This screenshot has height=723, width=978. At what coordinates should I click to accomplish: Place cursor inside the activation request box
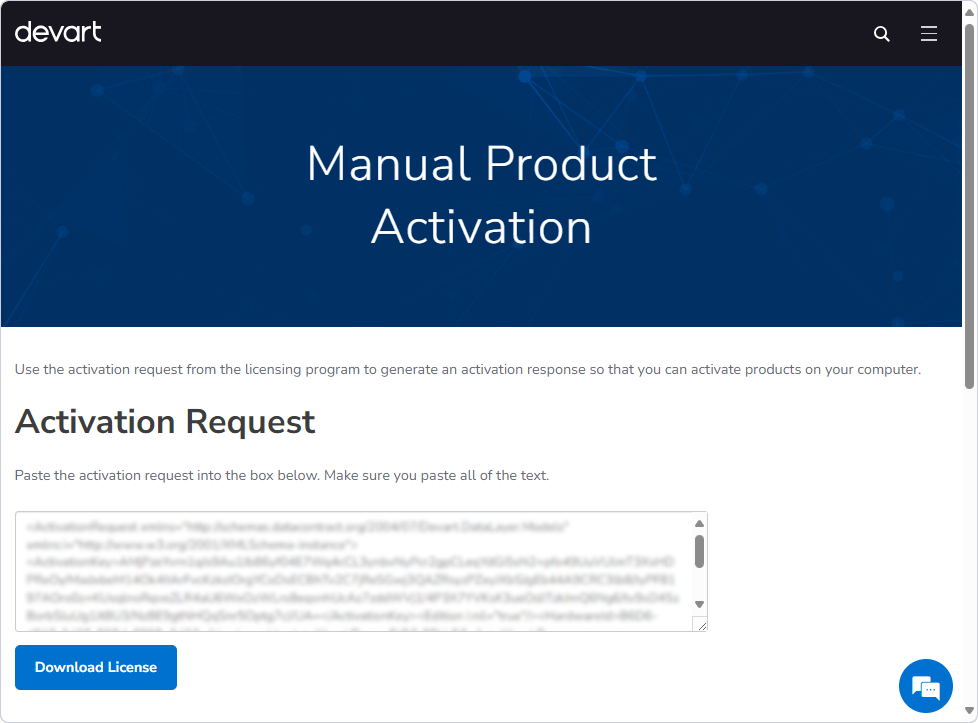click(350, 570)
